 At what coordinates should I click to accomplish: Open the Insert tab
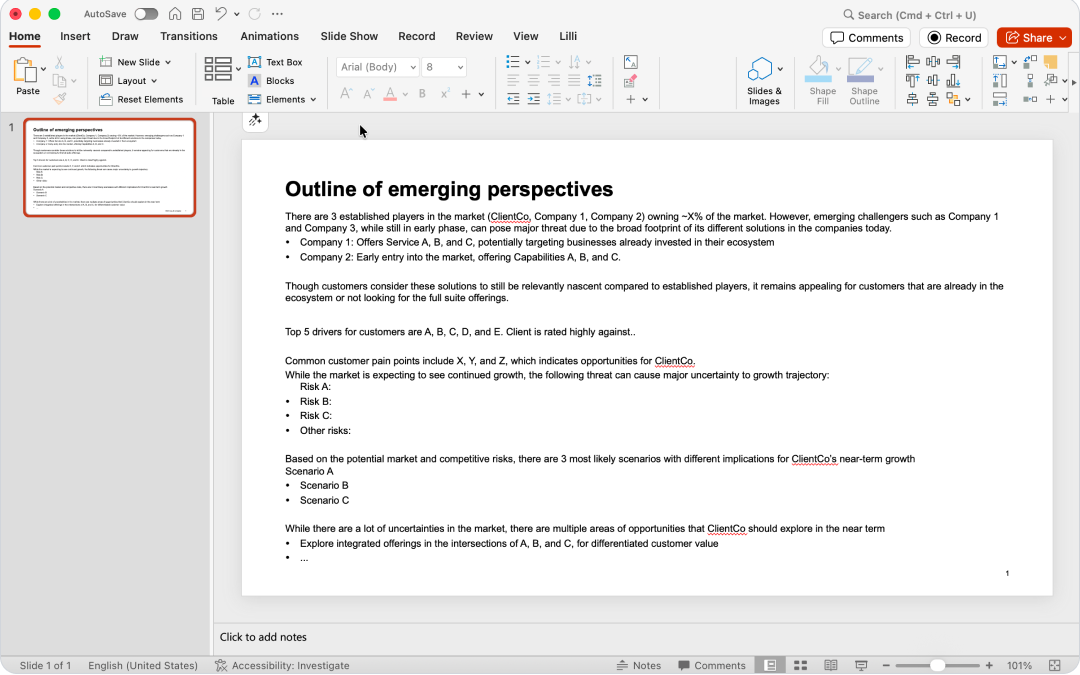(x=75, y=36)
